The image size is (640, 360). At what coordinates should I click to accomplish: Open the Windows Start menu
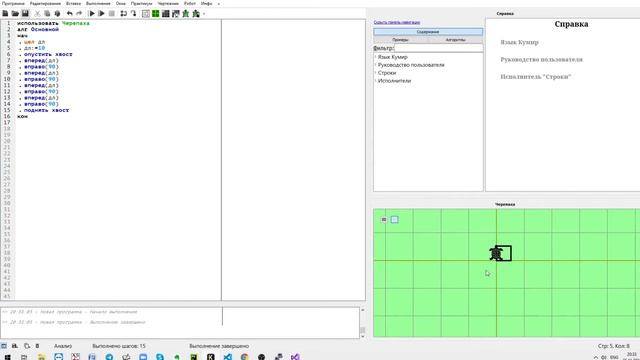[7, 357]
